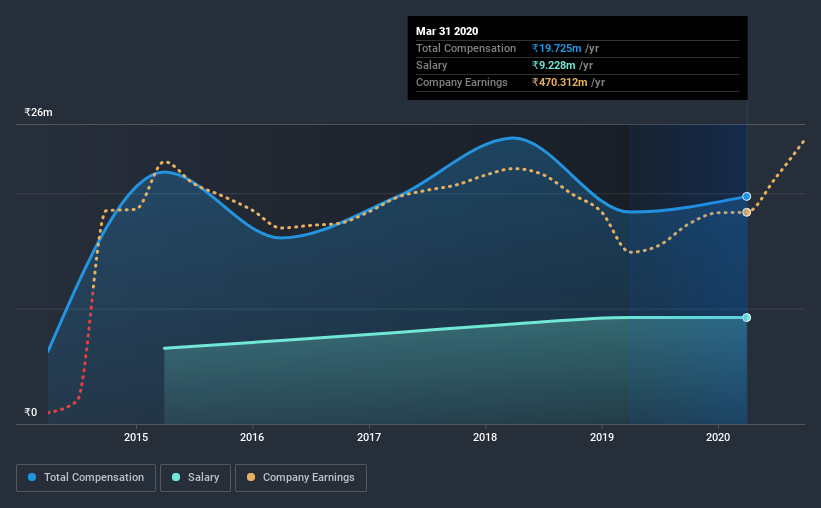Toggle the Company Earnings legend button
This screenshot has height=508, width=821.
pos(301,478)
